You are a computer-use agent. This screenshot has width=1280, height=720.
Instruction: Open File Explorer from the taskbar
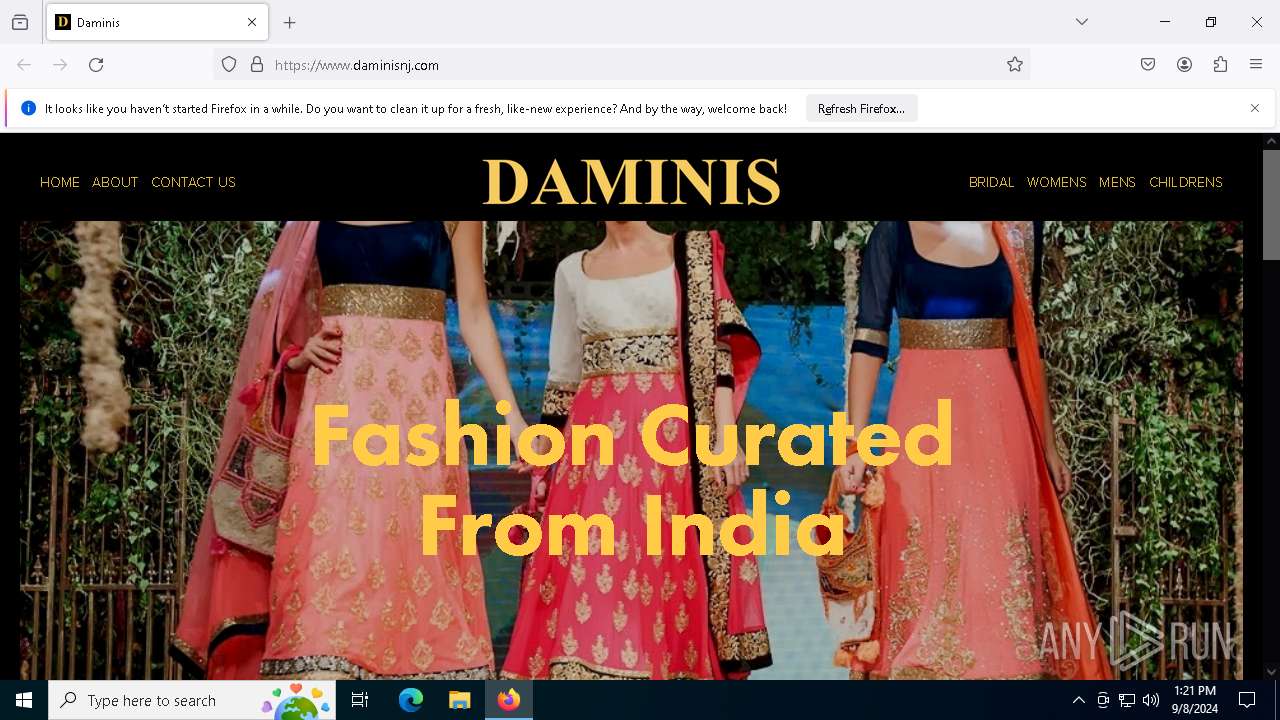[459, 700]
